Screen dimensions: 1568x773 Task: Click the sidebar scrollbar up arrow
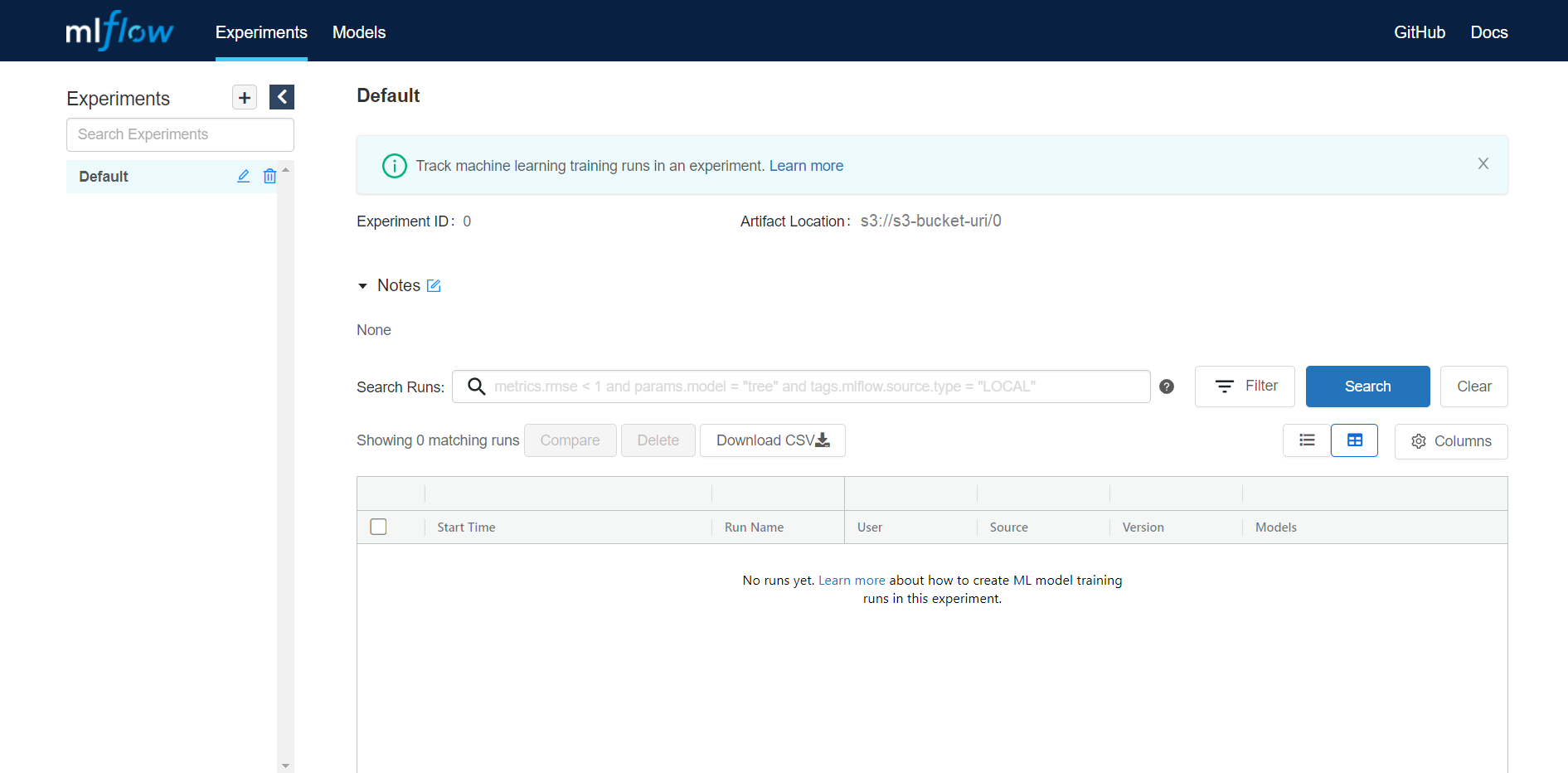286,170
